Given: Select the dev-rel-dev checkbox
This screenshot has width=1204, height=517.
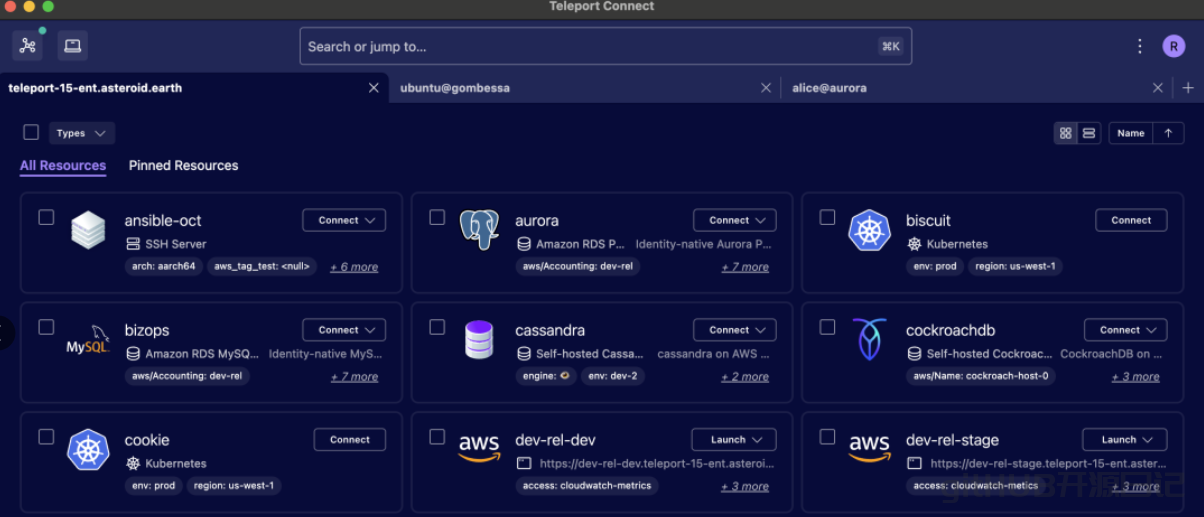Looking at the screenshot, I should coord(437,437).
